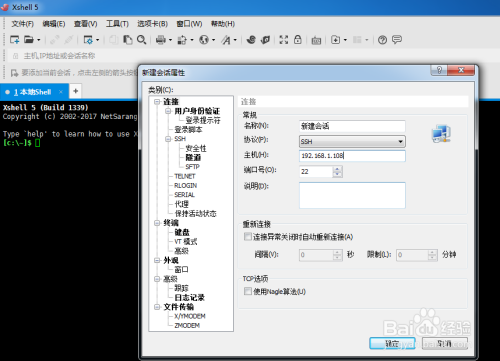Select 代理 in the category tree

pos(182,204)
